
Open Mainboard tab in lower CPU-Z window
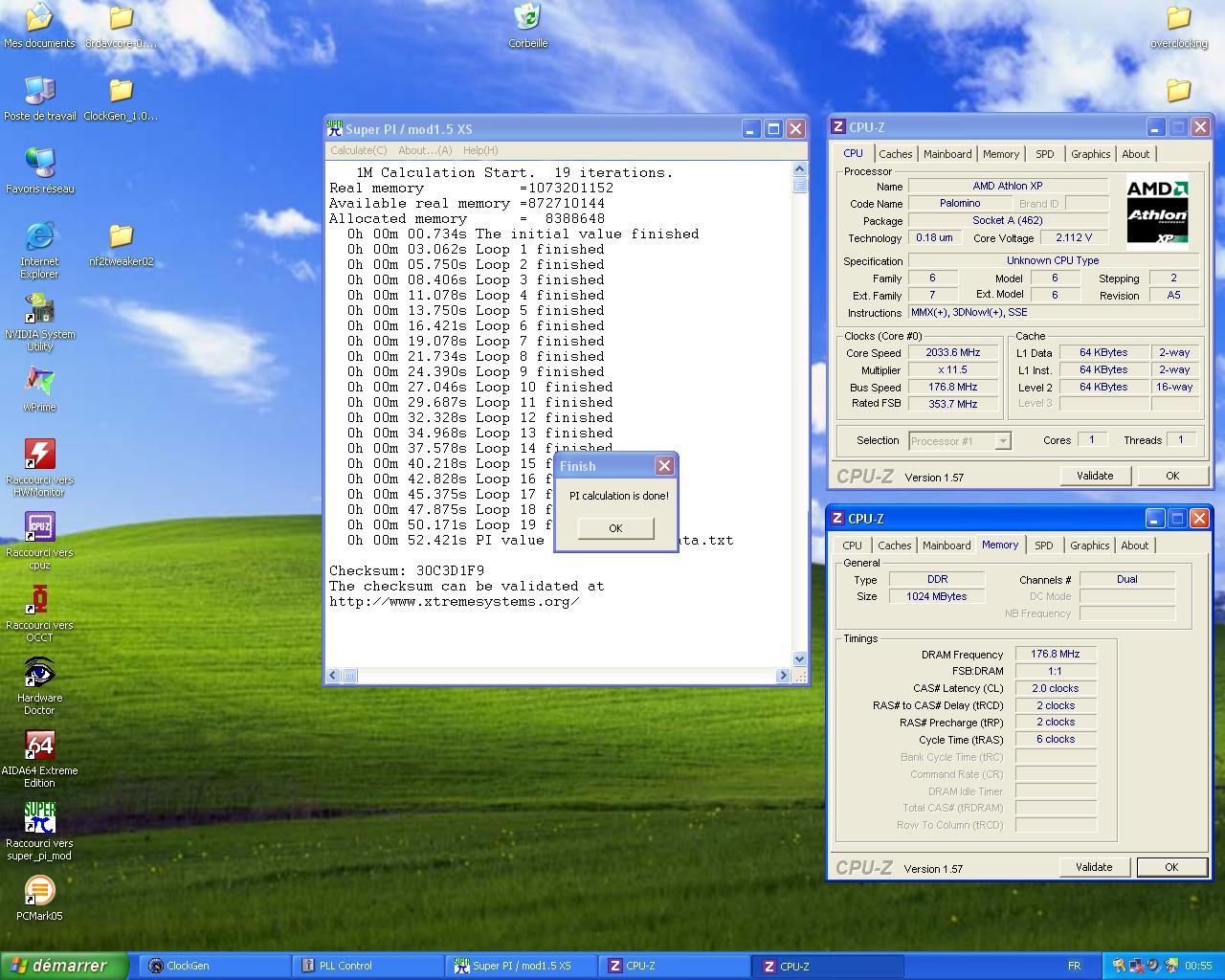[x=947, y=546]
